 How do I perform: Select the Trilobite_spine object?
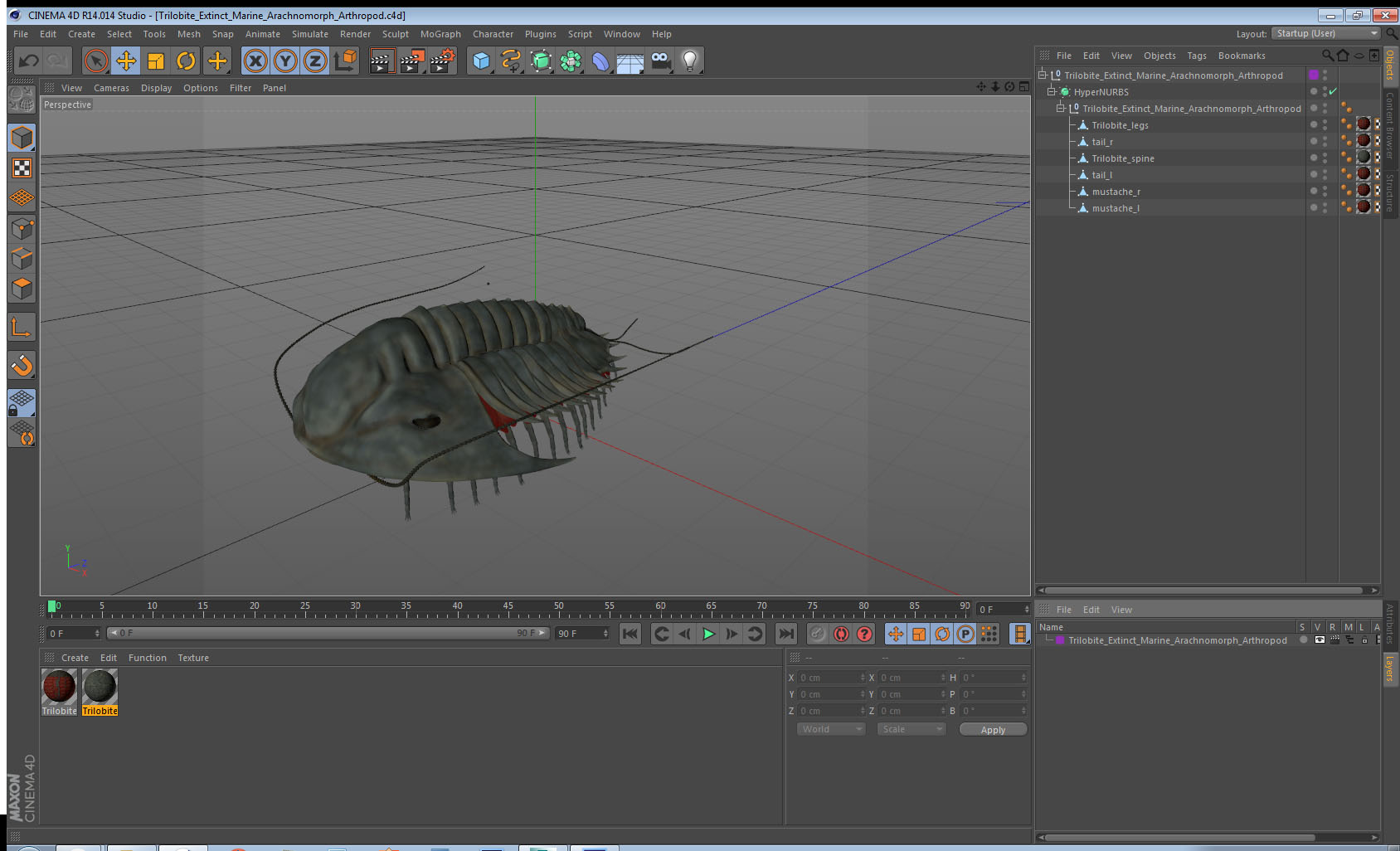[1123, 158]
